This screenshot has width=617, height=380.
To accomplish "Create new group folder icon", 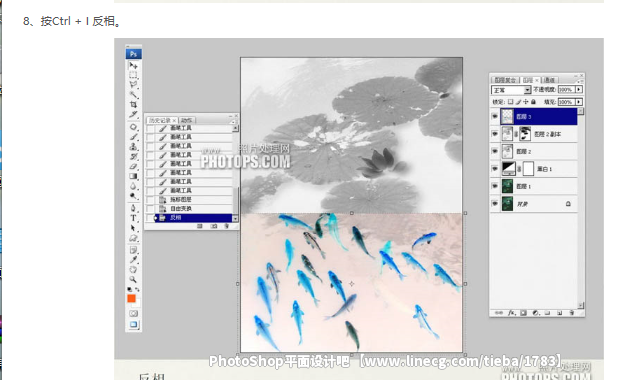I will point(547,313).
